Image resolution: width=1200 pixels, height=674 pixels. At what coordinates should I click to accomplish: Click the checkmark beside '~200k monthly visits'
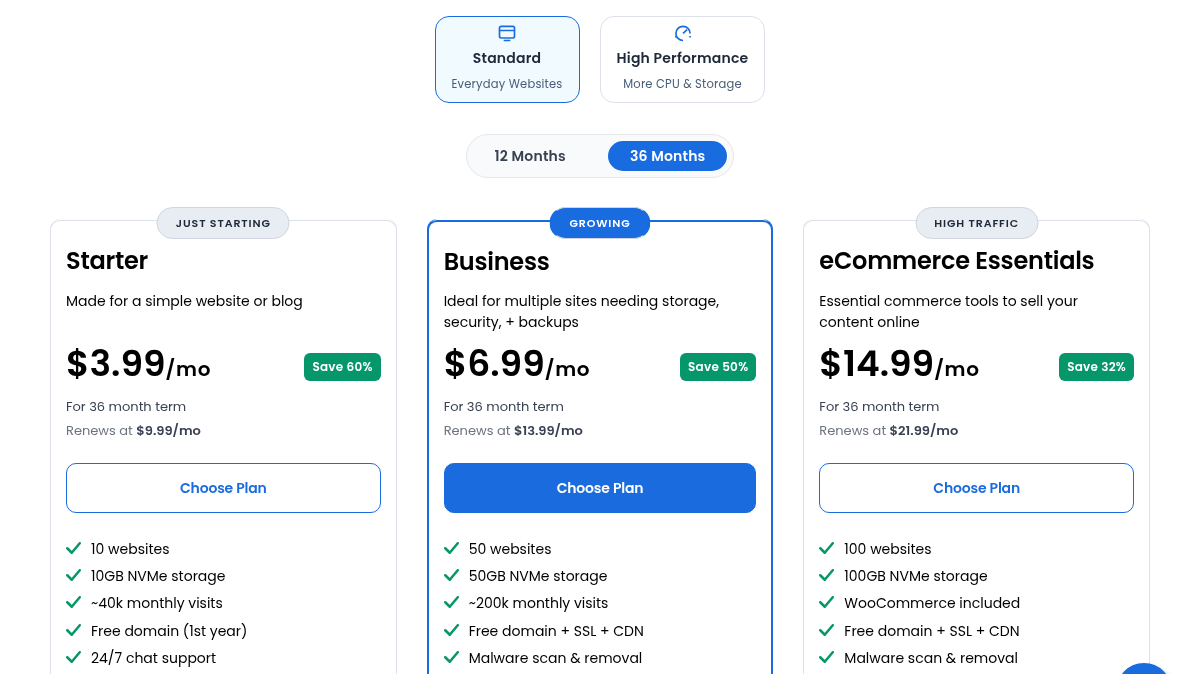[x=451, y=602]
